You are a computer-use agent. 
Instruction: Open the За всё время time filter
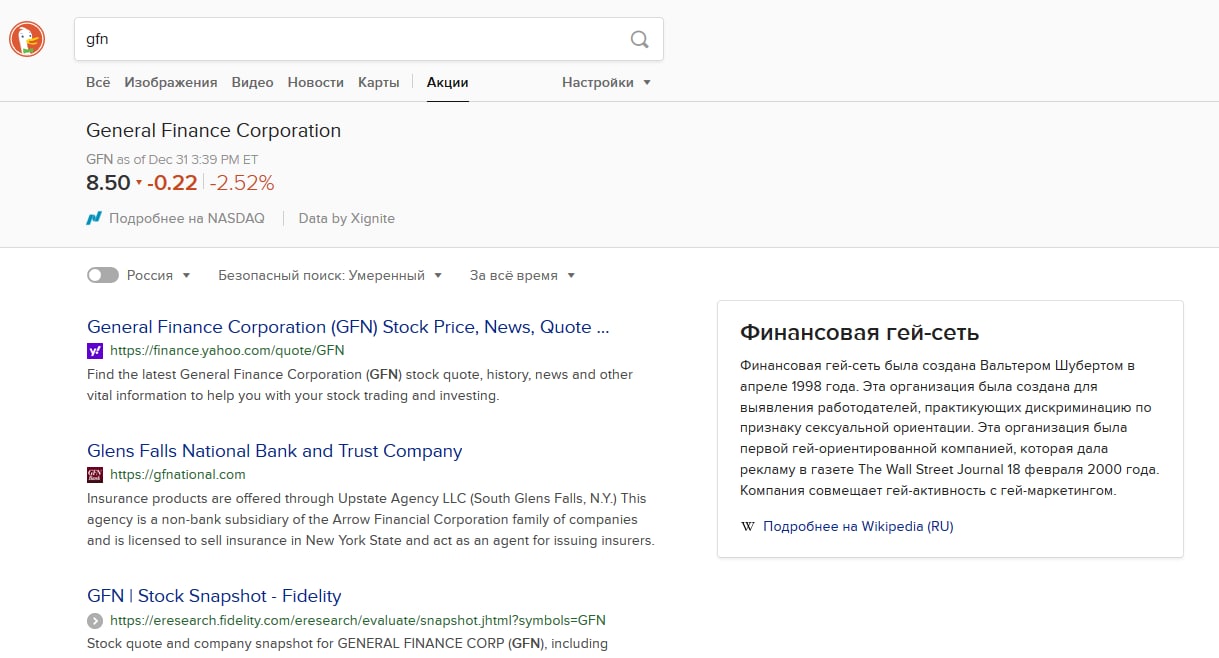(522, 275)
